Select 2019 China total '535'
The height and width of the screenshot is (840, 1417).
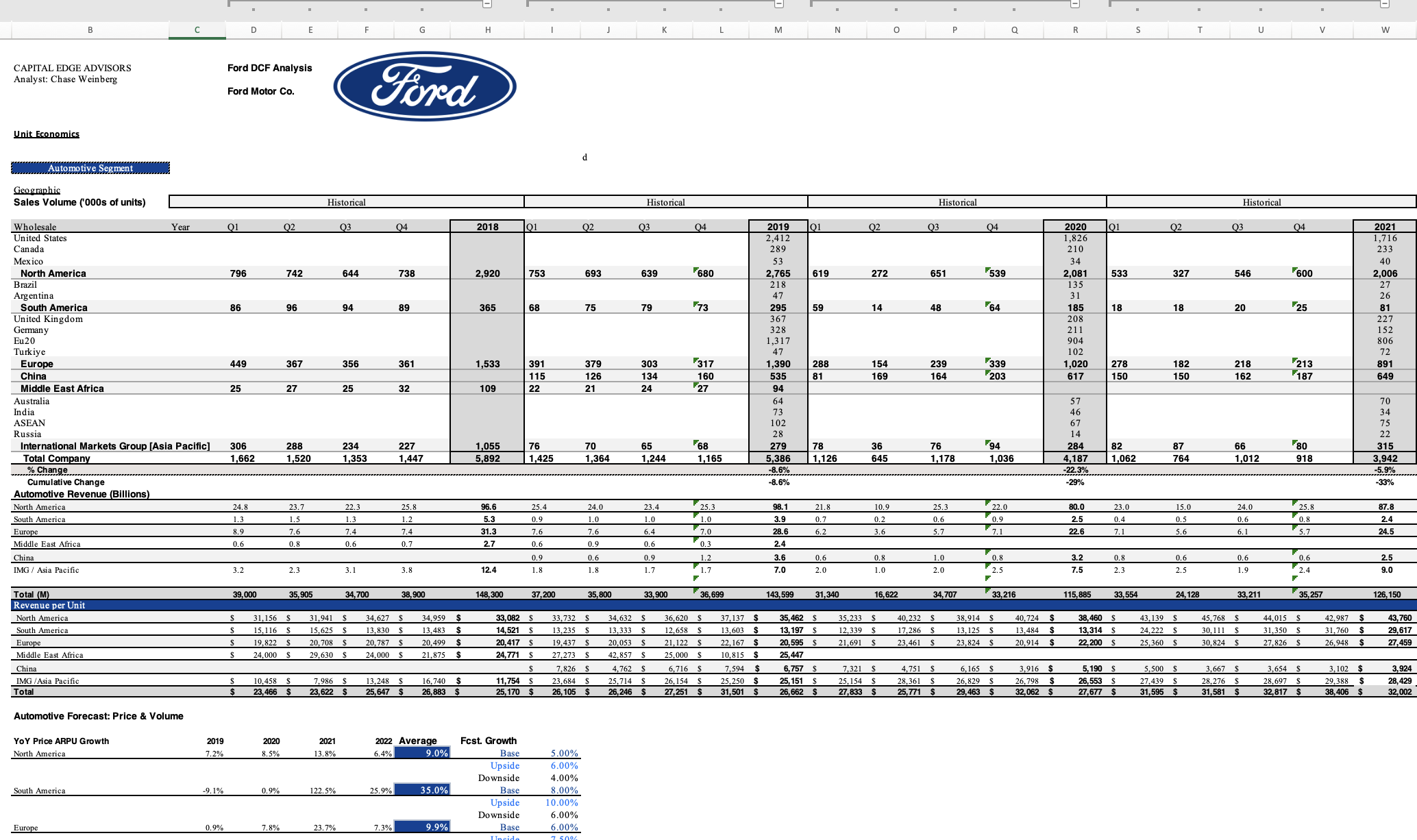pos(778,376)
